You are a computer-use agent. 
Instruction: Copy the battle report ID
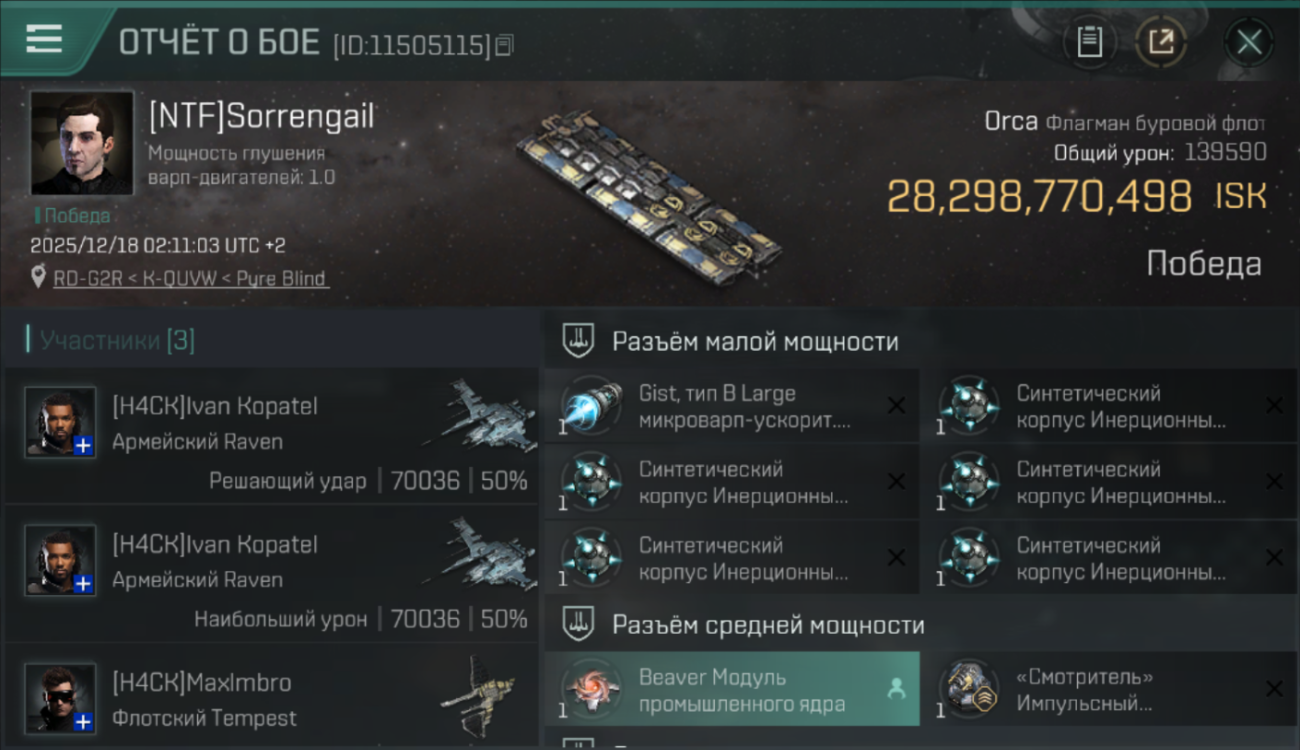(x=504, y=45)
